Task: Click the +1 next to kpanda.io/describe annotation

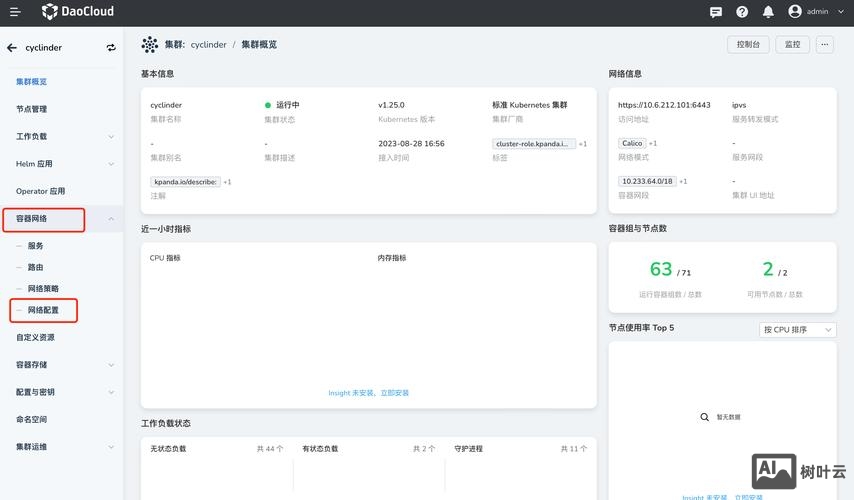Action: click(x=227, y=182)
